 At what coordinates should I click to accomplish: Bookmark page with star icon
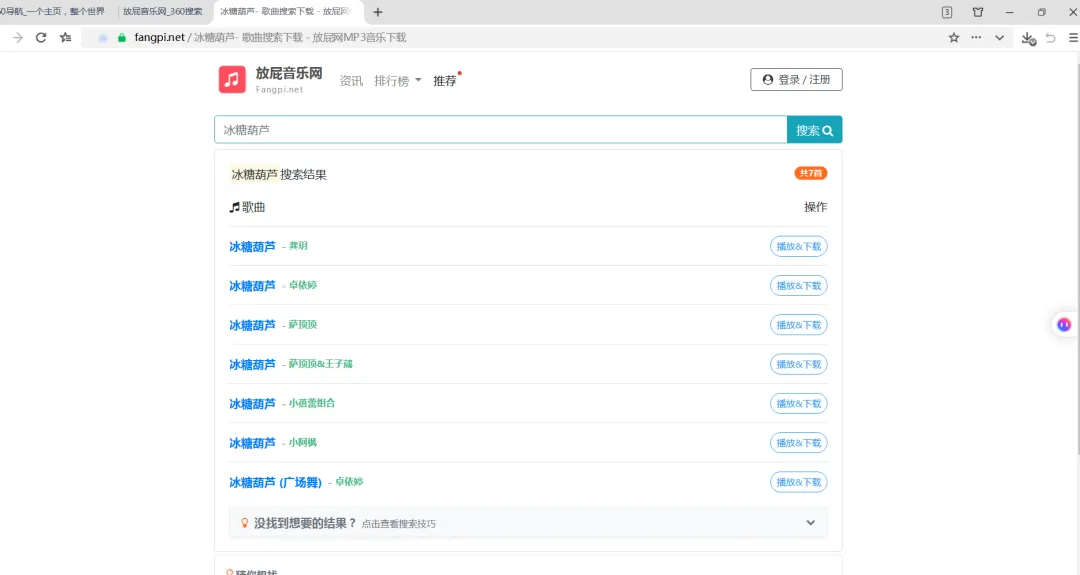click(954, 38)
